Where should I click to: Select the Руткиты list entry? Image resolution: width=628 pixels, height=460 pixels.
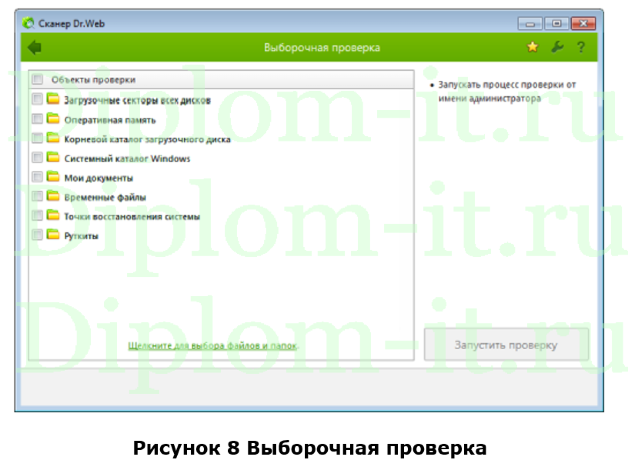[81, 236]
